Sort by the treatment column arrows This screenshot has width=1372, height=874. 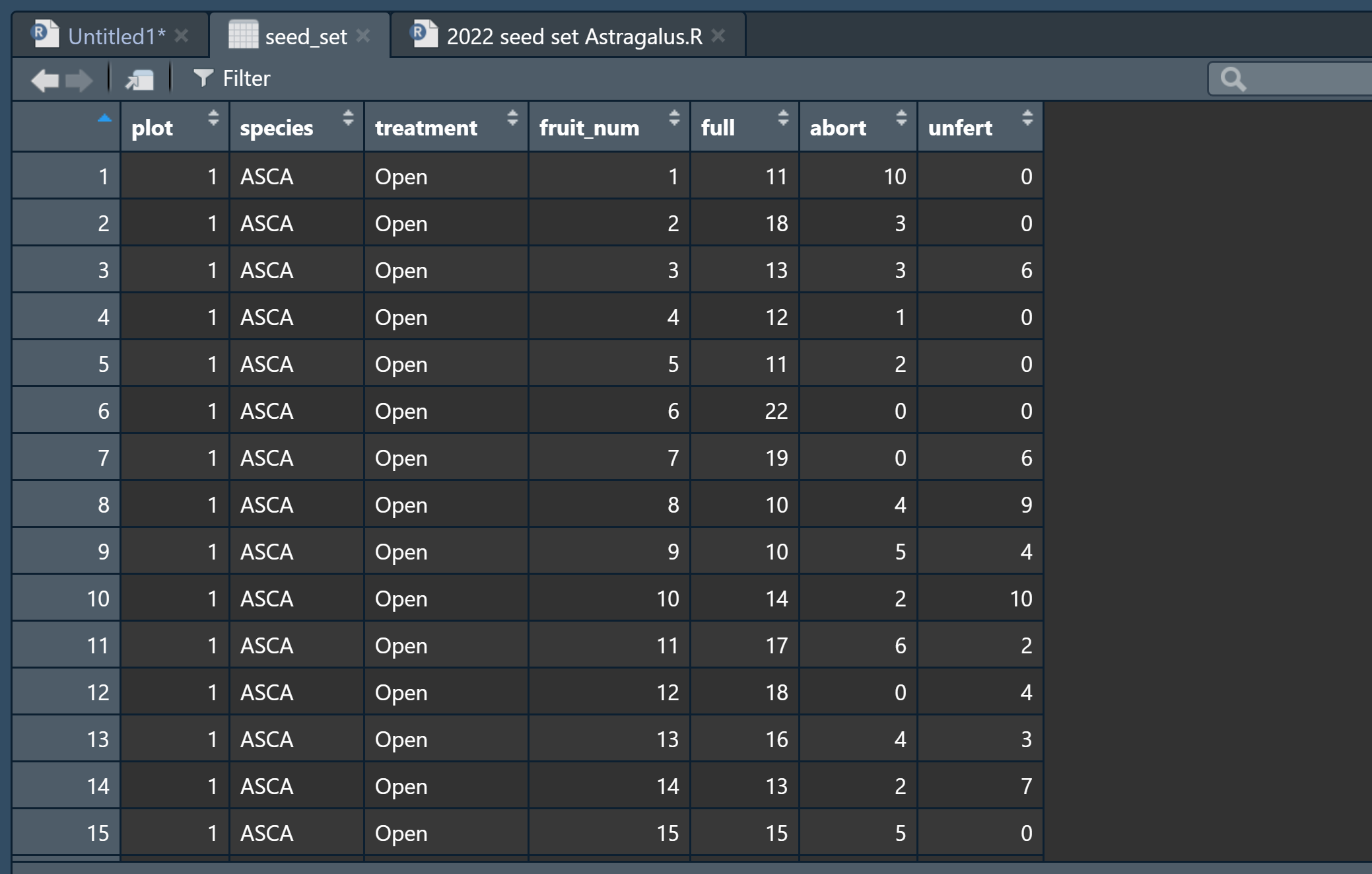coord(512,118)
